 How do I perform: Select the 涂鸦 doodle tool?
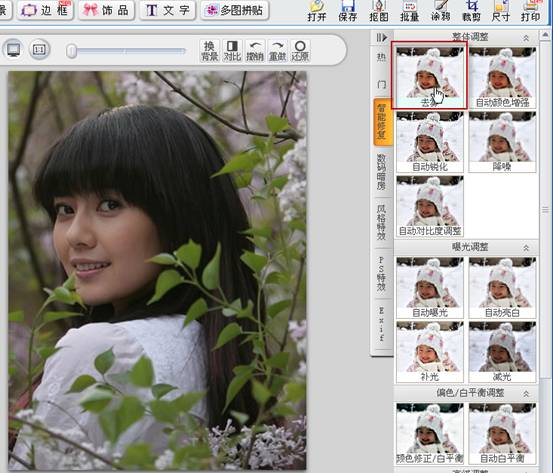[440, 11]
